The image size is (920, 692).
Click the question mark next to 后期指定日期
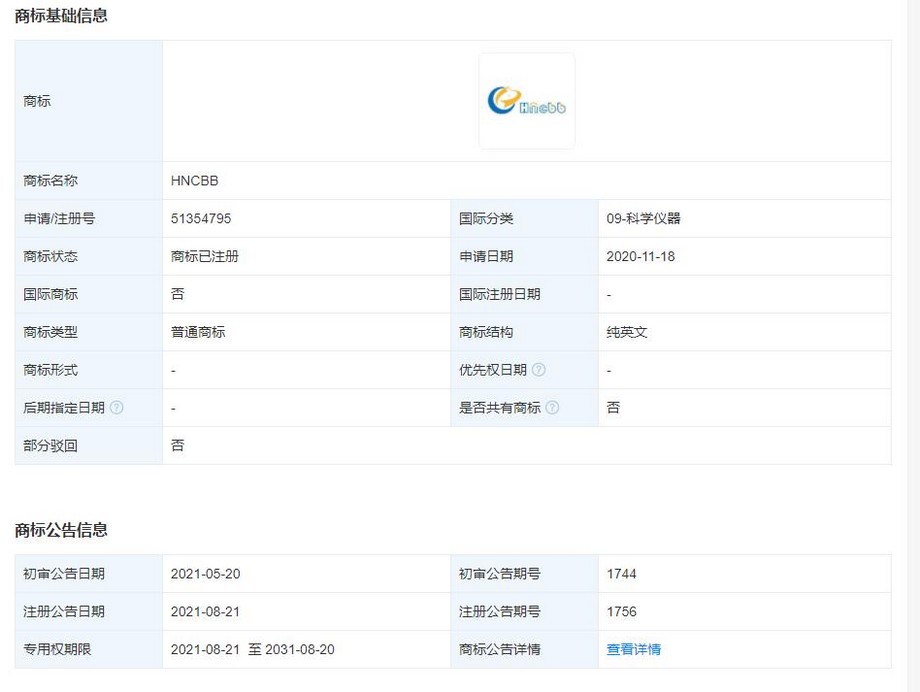(x=117, y=408)
